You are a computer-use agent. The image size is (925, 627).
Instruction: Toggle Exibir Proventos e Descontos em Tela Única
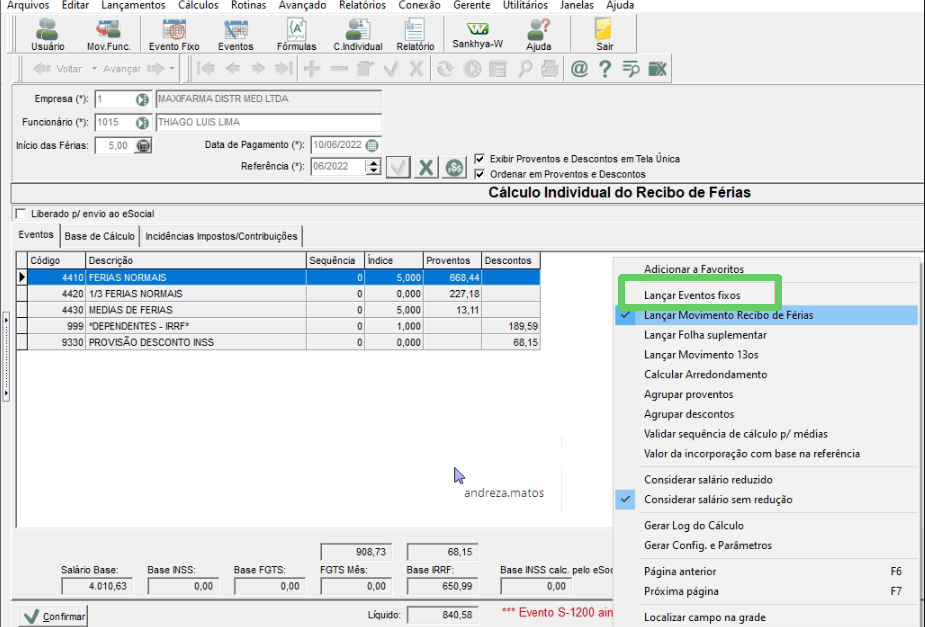tap(480, 159)
